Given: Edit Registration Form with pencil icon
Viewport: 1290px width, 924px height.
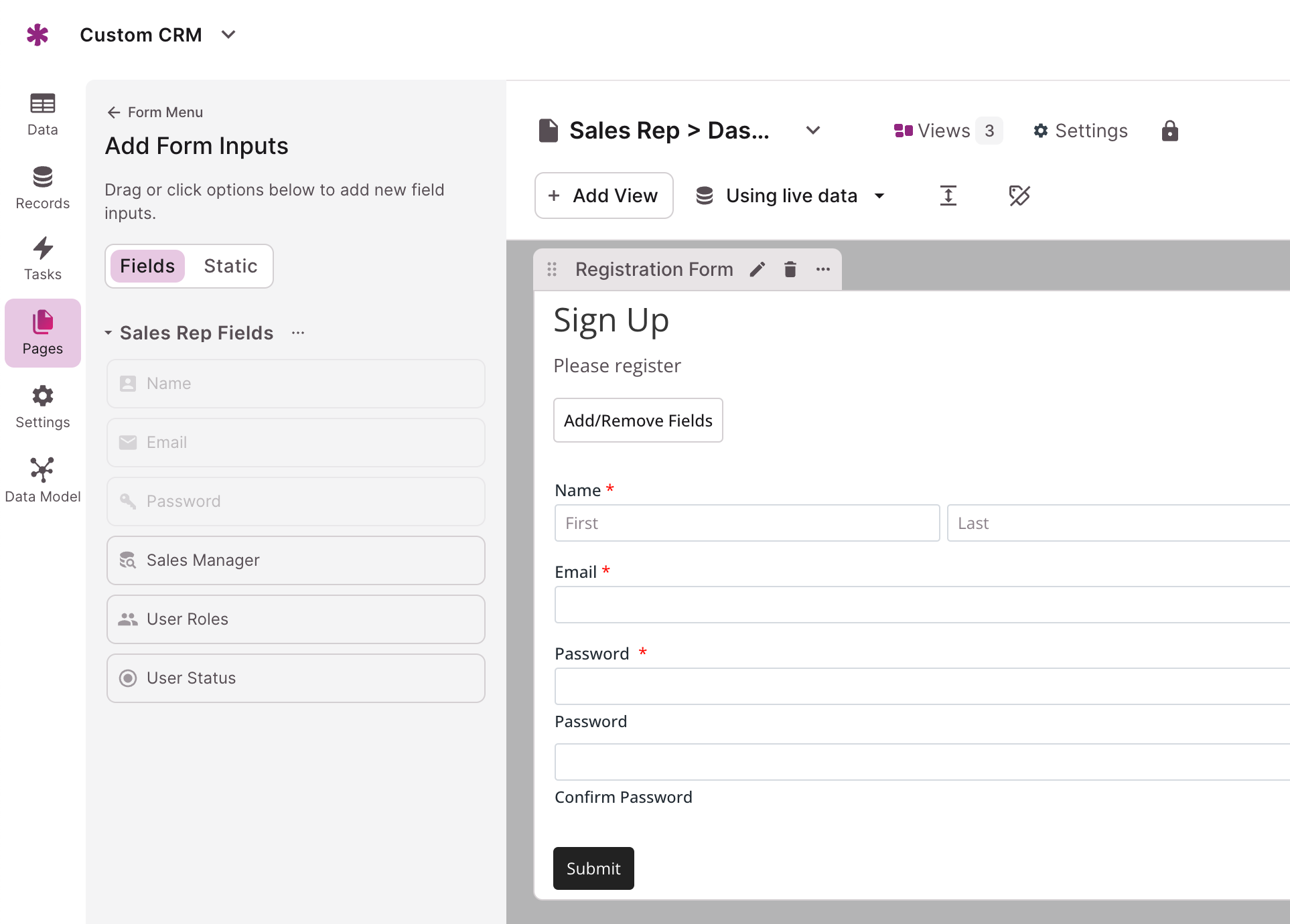Looking at the screenshot, I should tap(758, 269).
